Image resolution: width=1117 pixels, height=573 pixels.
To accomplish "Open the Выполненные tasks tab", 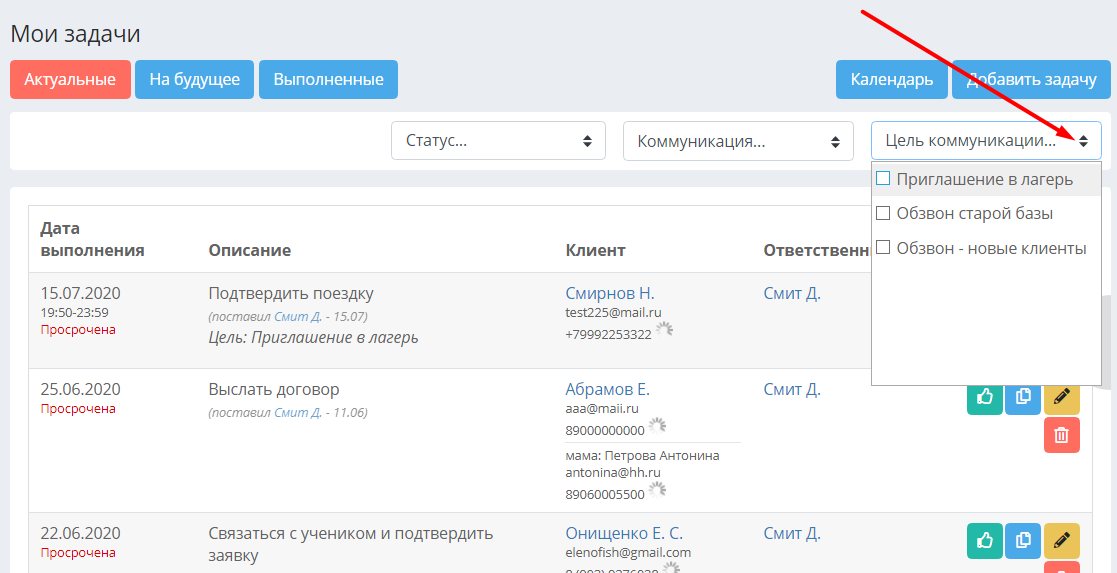I will 328,79.
